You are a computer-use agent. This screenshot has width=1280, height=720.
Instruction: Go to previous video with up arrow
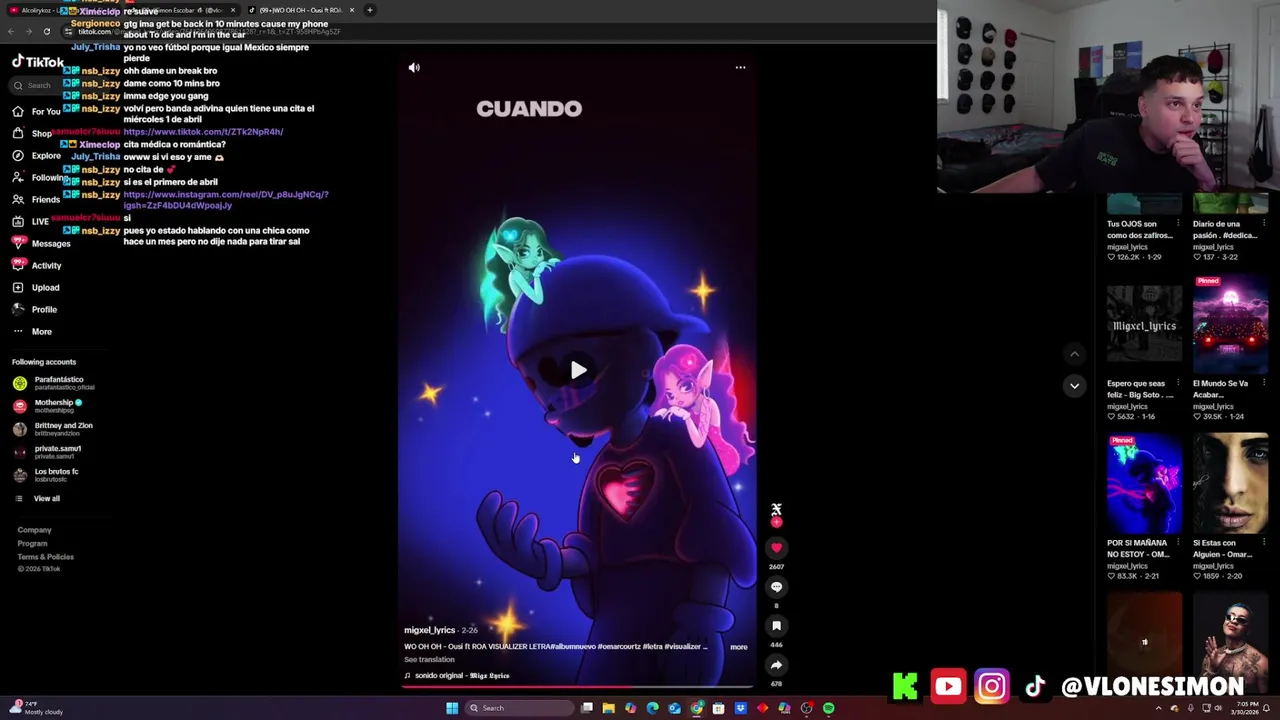[1074, 354]
